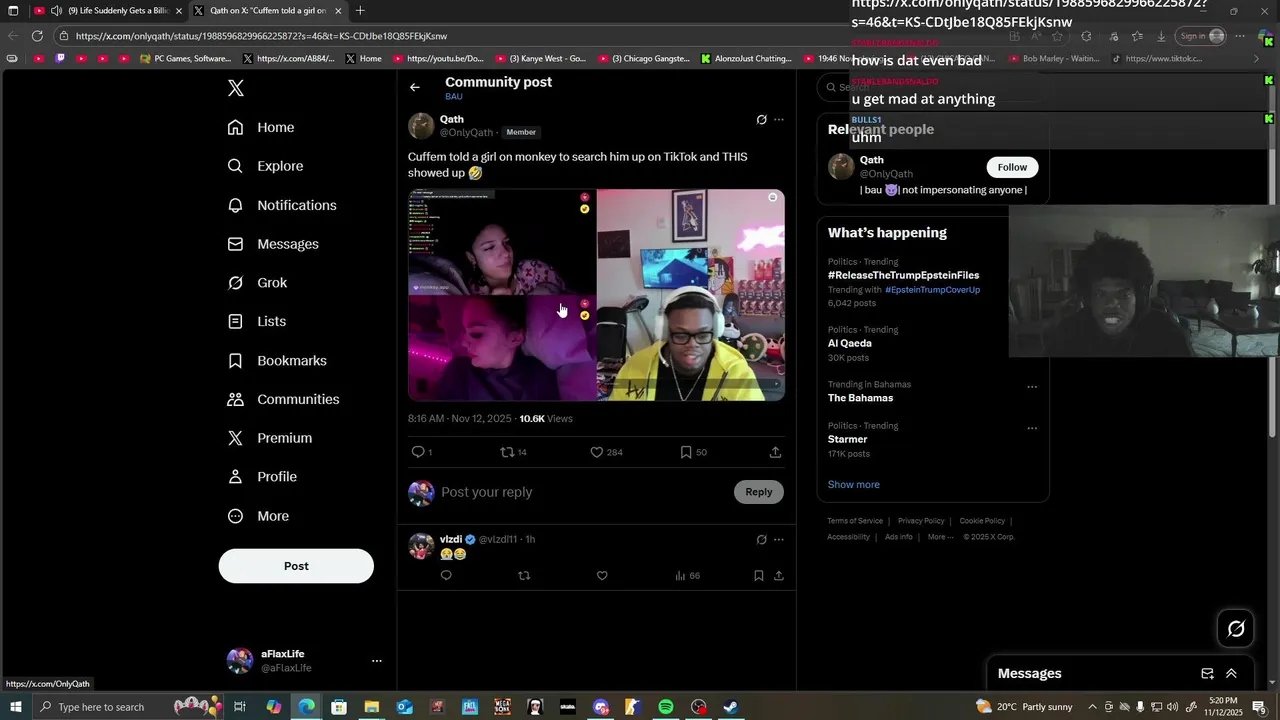Open Communities in the sidebar
This screenshot has height=720, width=1280.
point(283,399)
